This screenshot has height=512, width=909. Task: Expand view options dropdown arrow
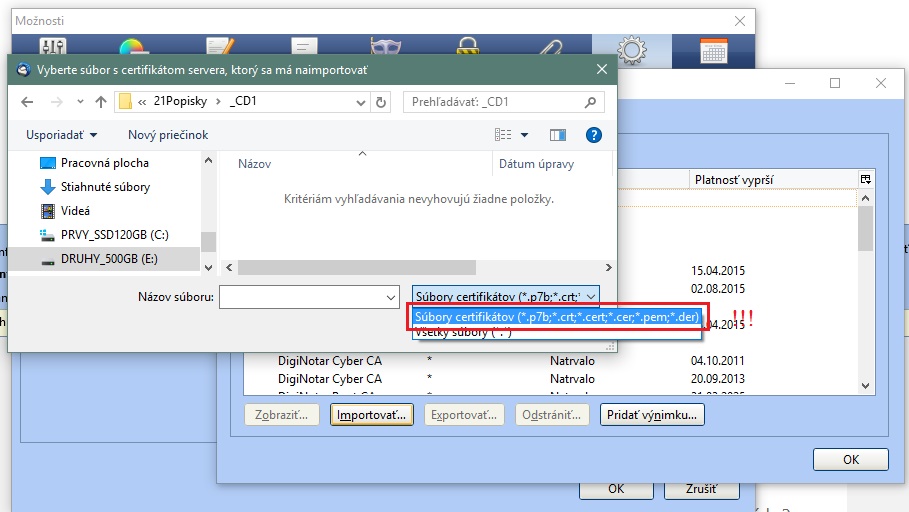[525, 135]
